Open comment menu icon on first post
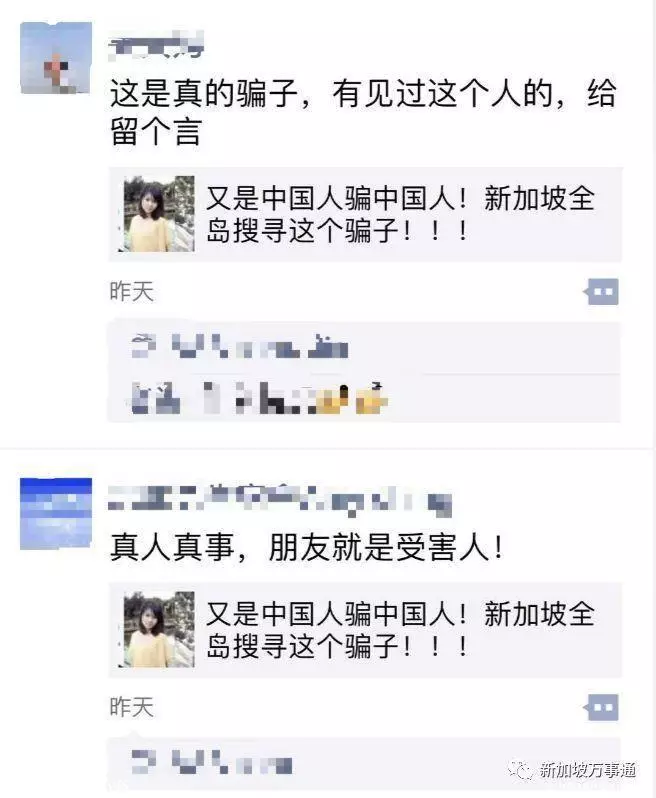The height and width of the screenshot is (798, 656). 602,292
